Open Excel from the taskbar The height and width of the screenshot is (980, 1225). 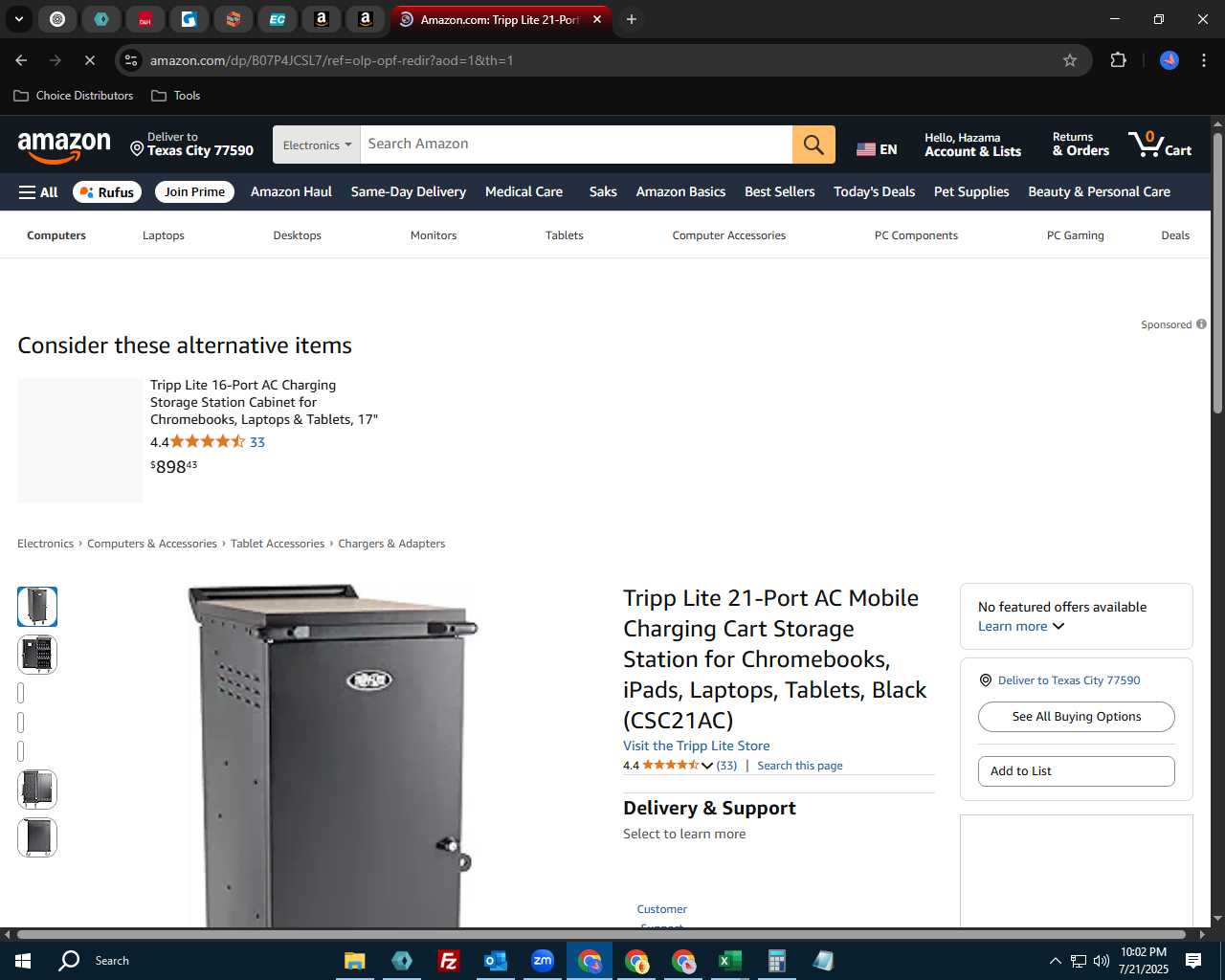(x=730, y=961)
